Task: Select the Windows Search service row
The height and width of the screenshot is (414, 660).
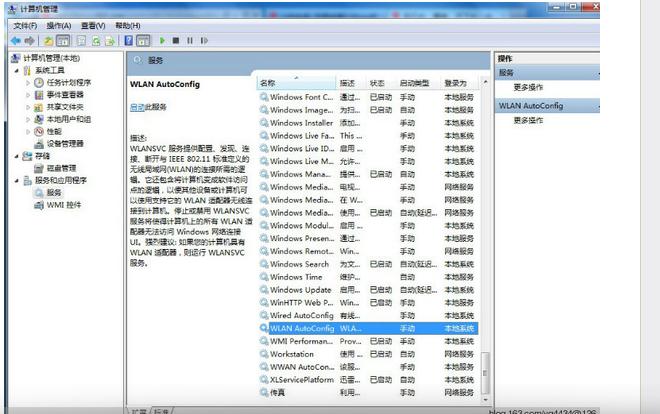Action: click(368, 264)
